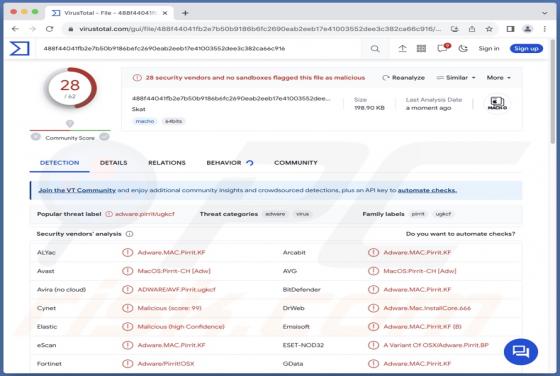Image resolution: width=560 pixels, height=376 pixels.
Task: Click Join the VT Community link
Action: pyautogui.click(x=77, y=190)
